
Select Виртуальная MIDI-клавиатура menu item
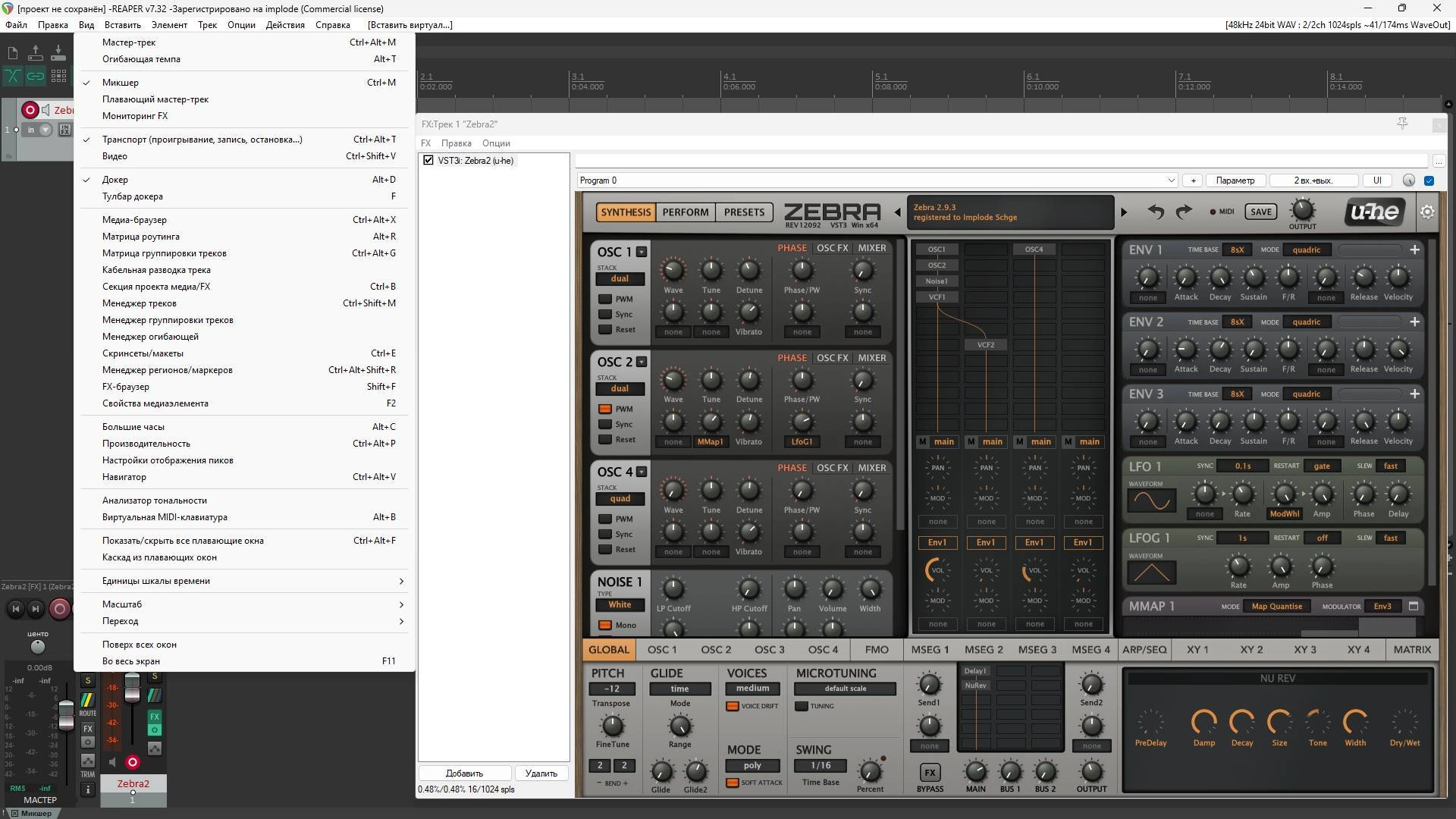click(x=244, y=517)
